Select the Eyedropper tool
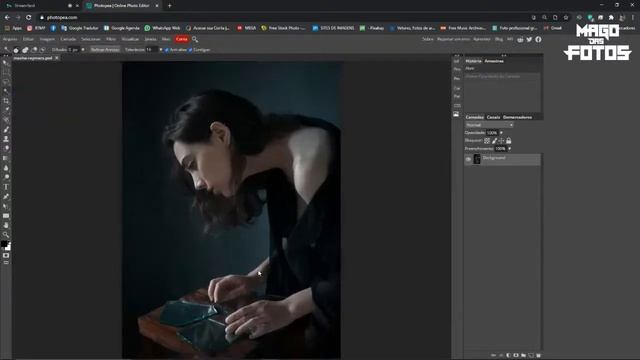This screenshot has width=640, height=360. click(x=6, y=110)
